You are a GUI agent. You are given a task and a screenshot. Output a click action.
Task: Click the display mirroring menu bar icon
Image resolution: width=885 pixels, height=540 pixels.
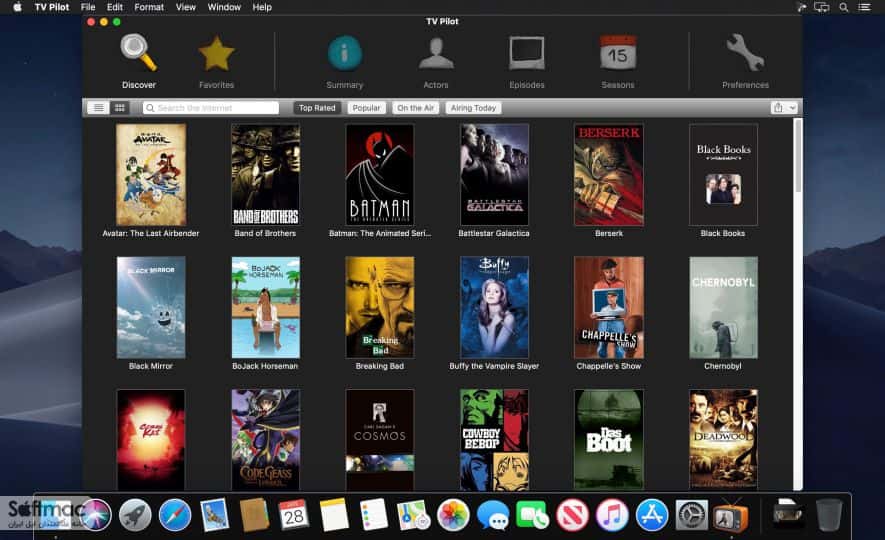(822, 7)
